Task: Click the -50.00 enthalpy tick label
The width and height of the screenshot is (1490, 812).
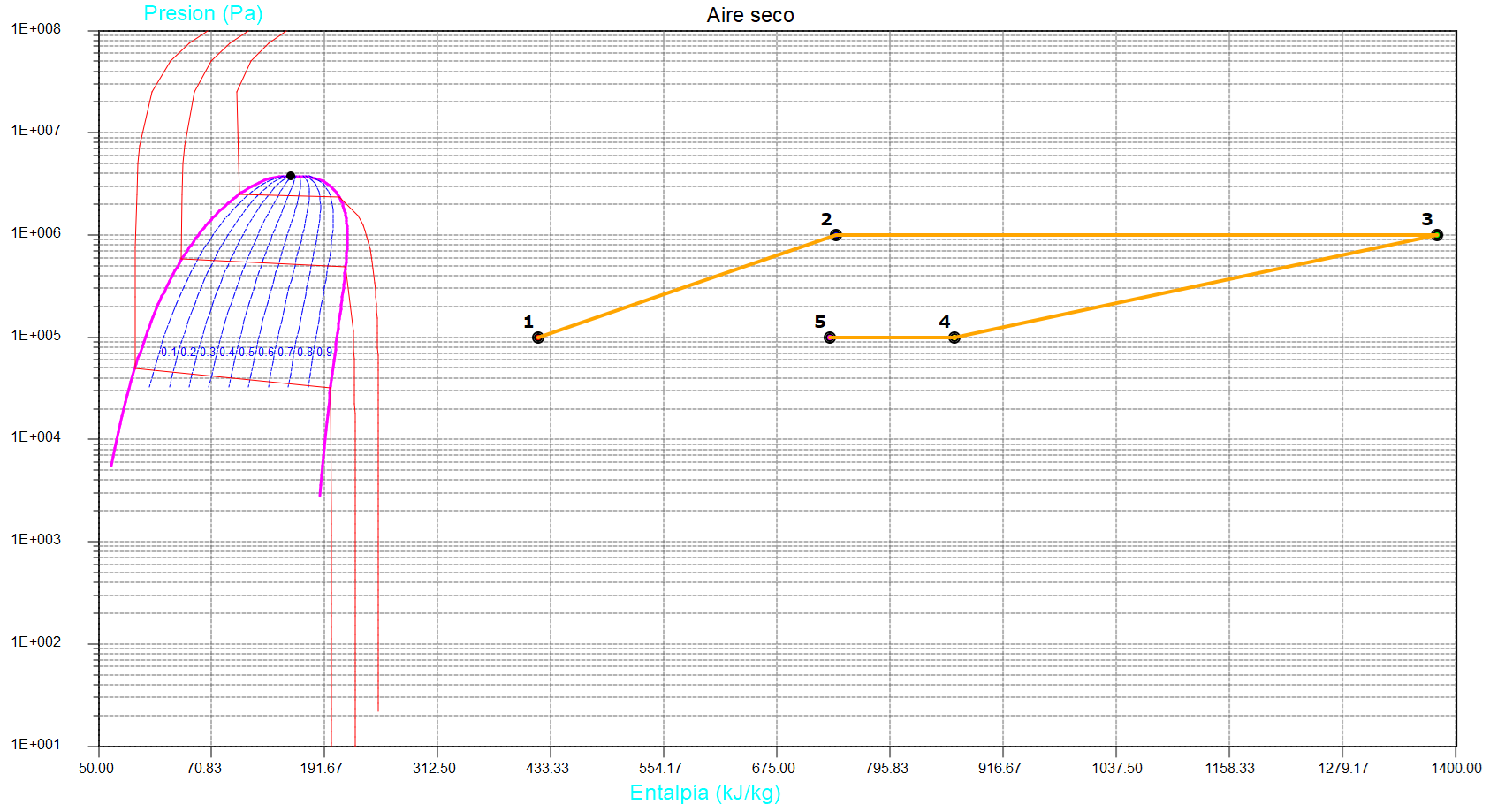Action: click(94, 769)
